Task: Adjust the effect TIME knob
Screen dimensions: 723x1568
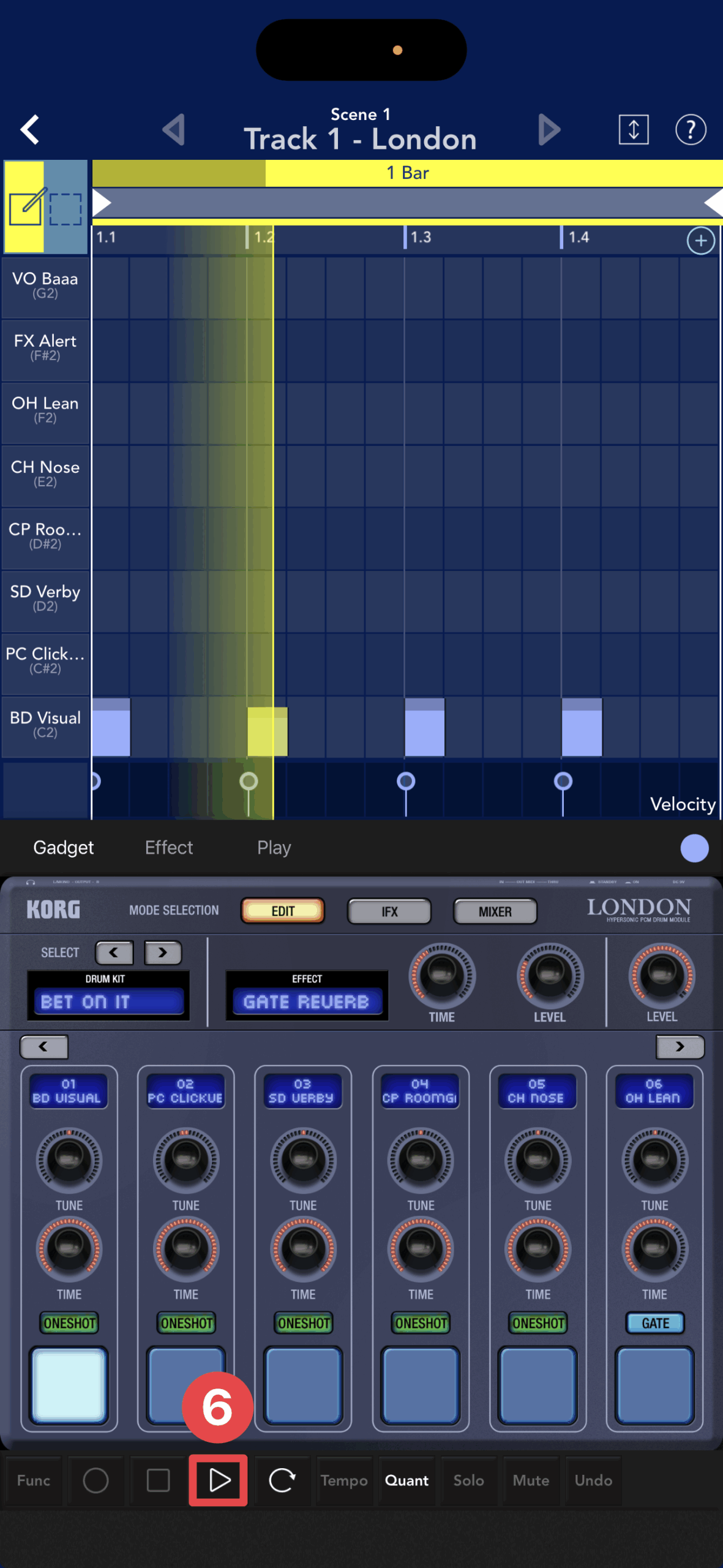Action: (x=441, y=975)
